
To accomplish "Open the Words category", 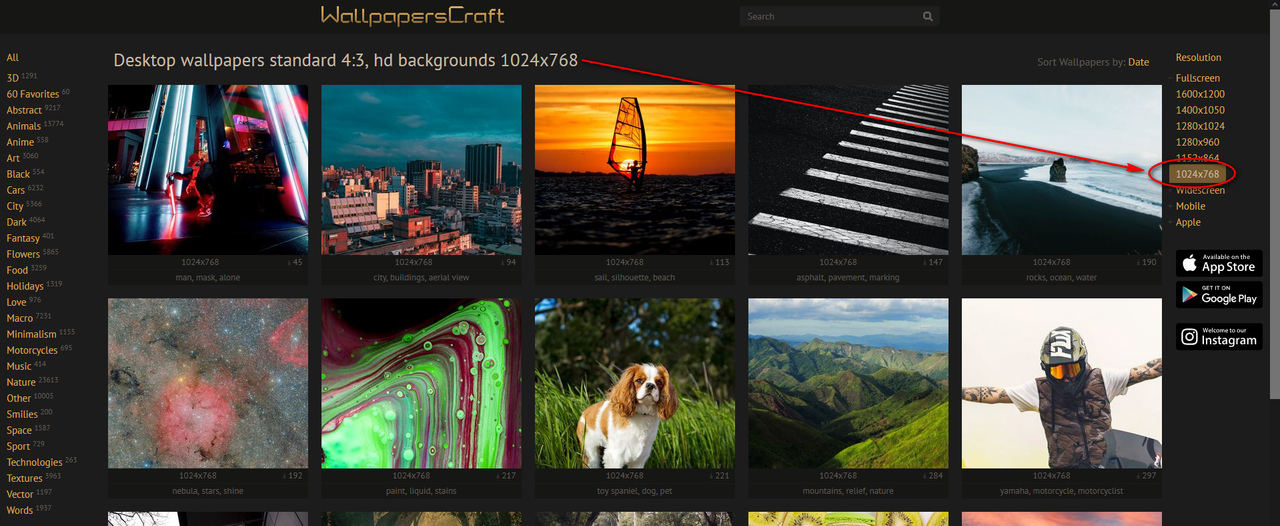I will click(x=19, y=510).
